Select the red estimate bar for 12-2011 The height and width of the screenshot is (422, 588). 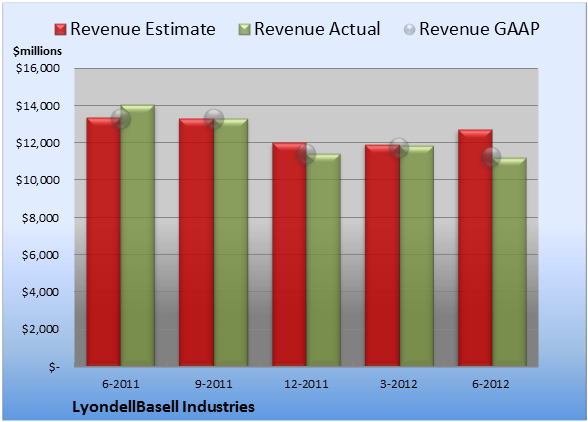click(x=289, y=254)
